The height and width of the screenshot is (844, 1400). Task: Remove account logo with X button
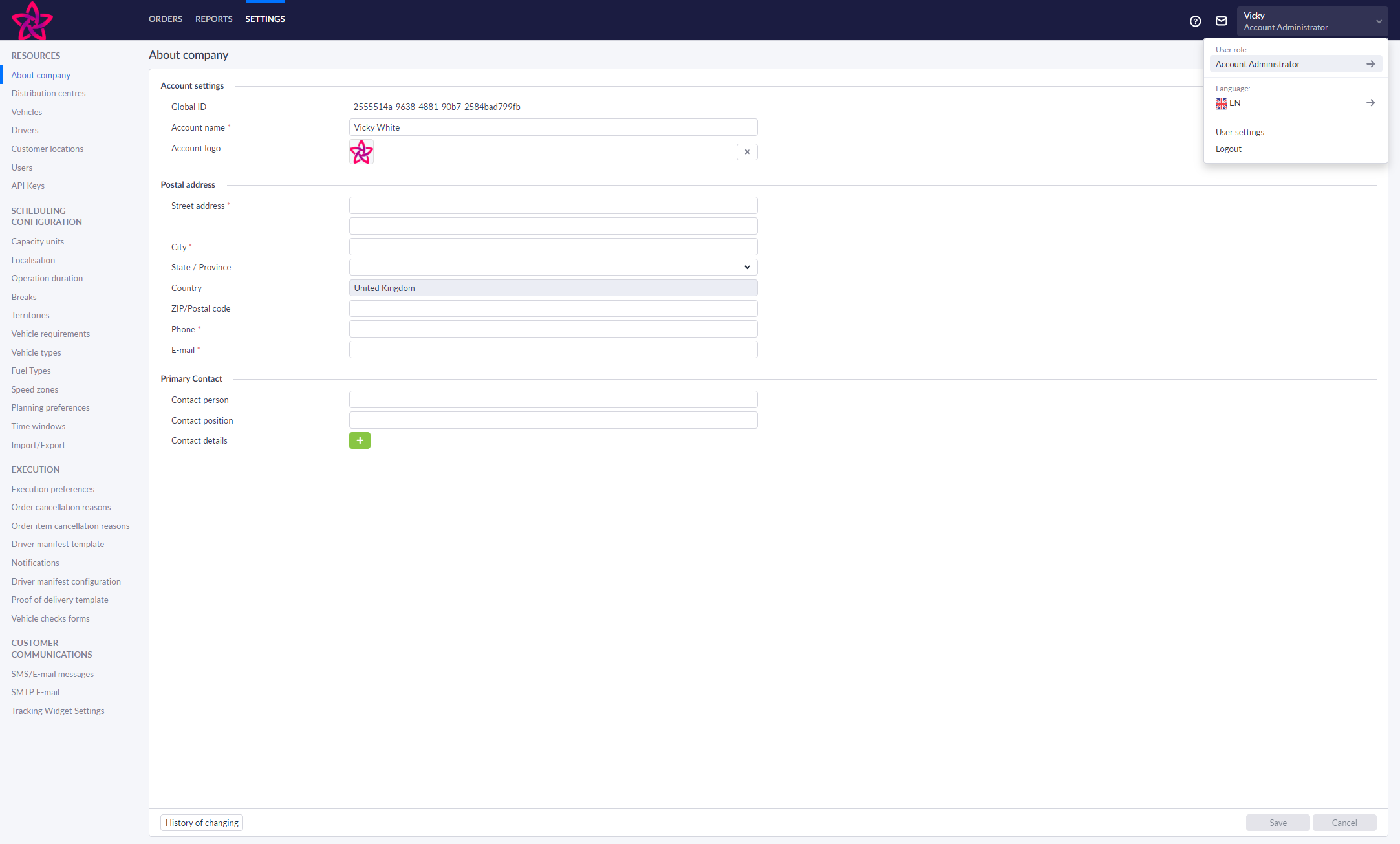pyautogui.click(x=747, y=152)
